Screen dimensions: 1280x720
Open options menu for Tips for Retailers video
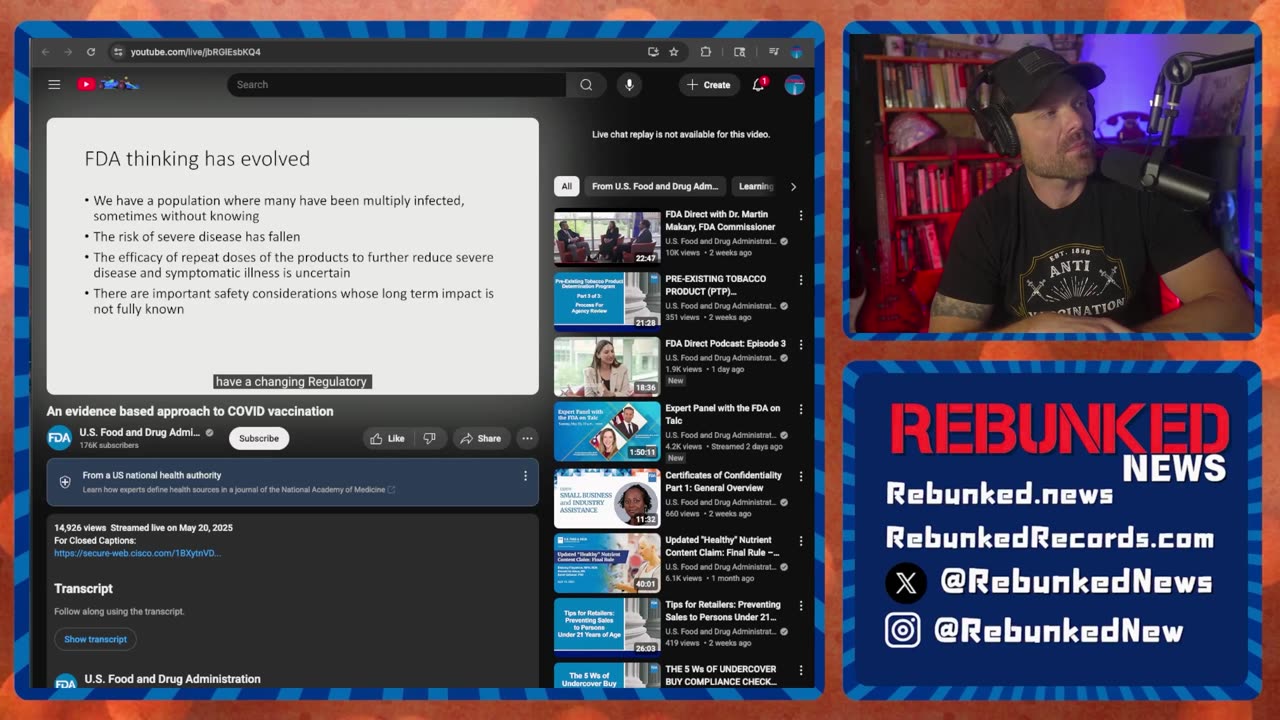click(800, 605)
